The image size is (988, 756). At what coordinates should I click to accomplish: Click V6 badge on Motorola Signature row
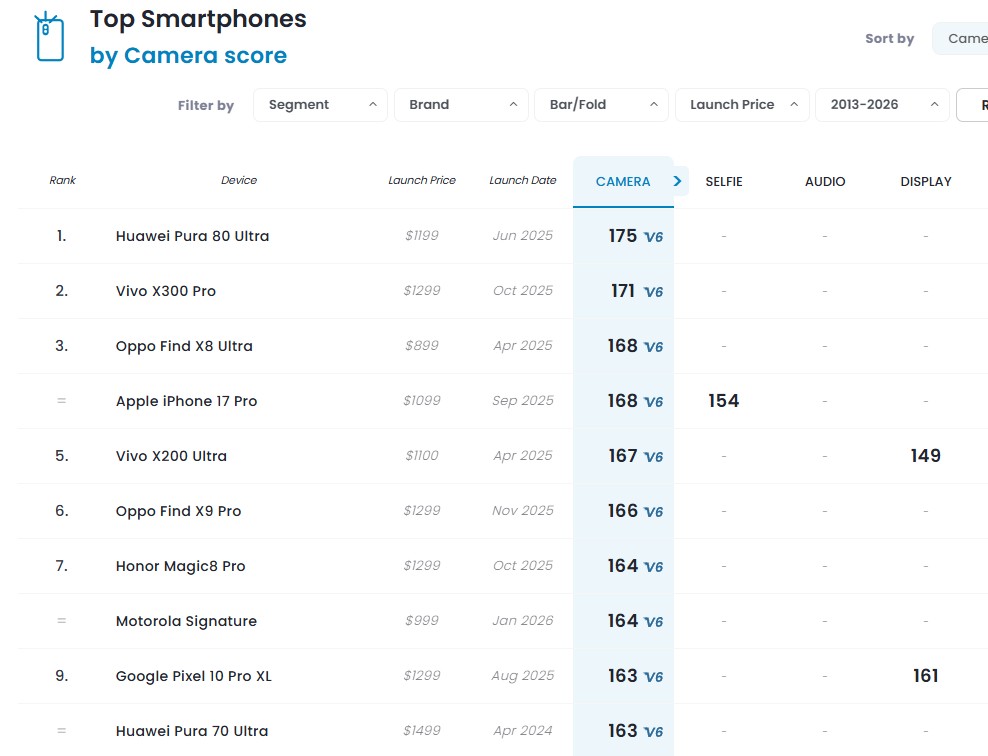pos(653,622)
